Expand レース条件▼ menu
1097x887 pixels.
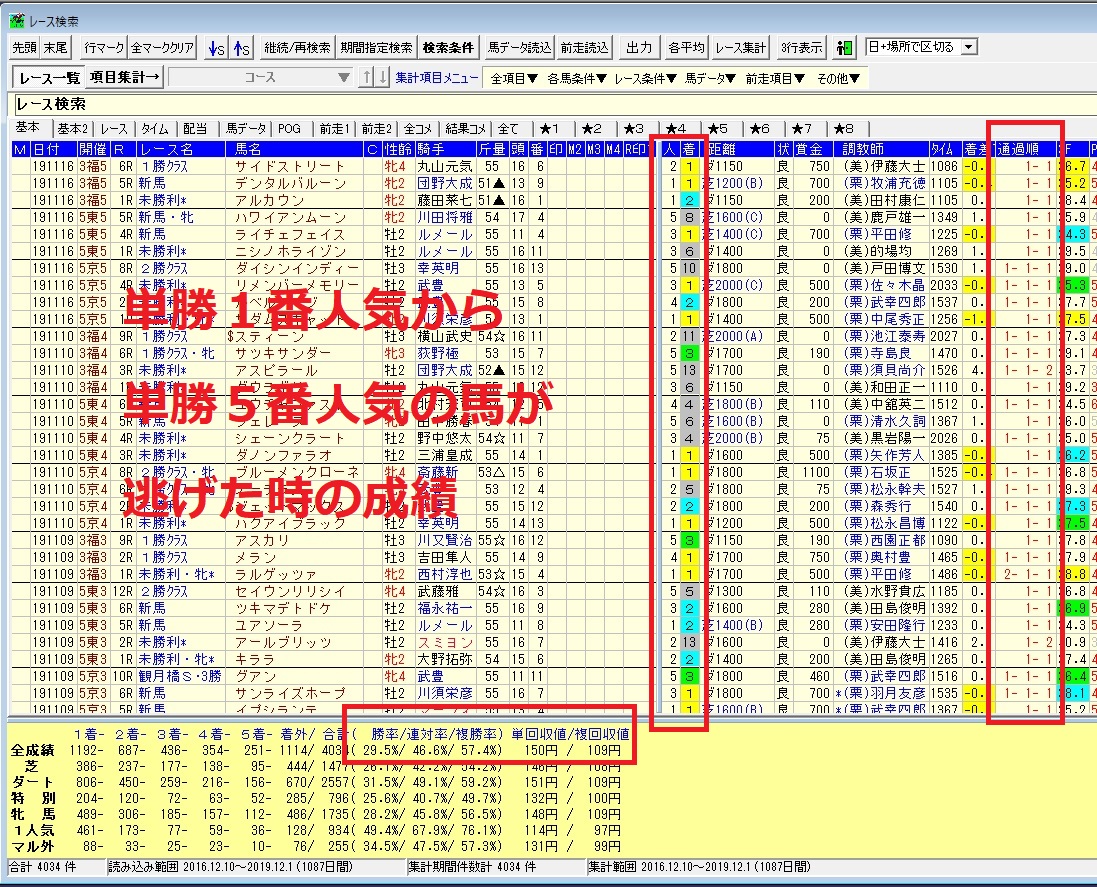point(645,78)
